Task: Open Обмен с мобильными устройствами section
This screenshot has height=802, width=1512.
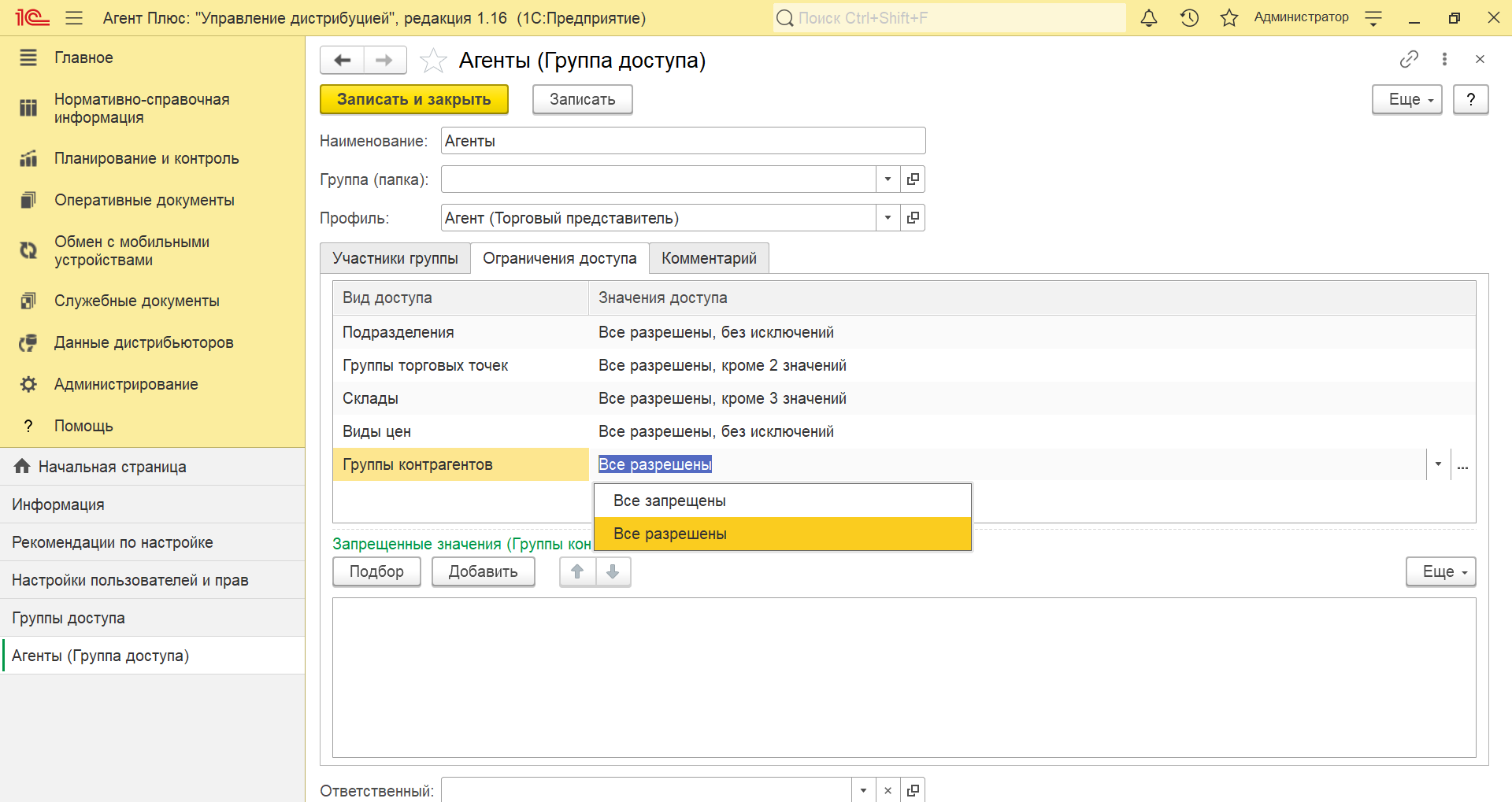Action: (132, 251)
